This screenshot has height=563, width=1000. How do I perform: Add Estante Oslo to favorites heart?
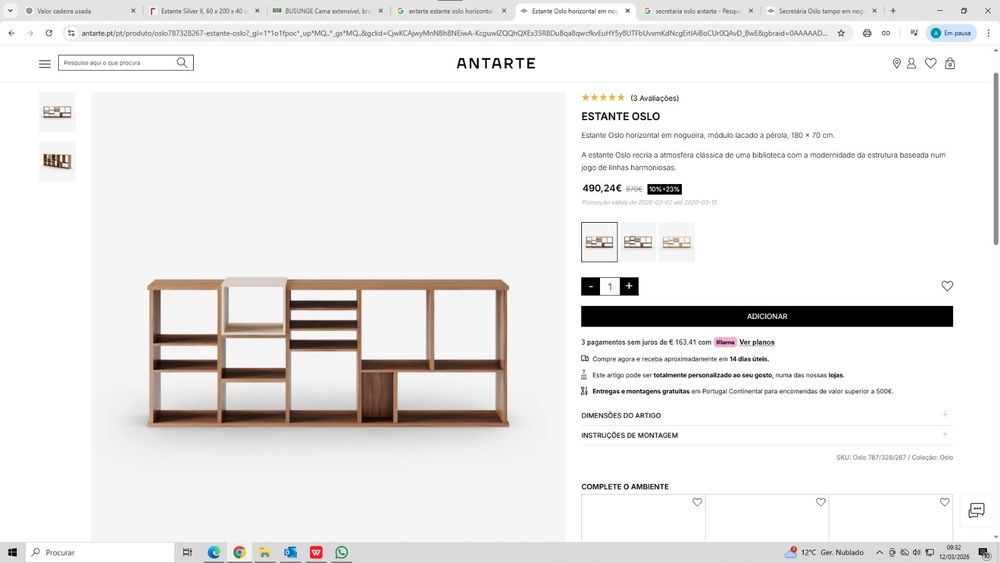(947, 286)
